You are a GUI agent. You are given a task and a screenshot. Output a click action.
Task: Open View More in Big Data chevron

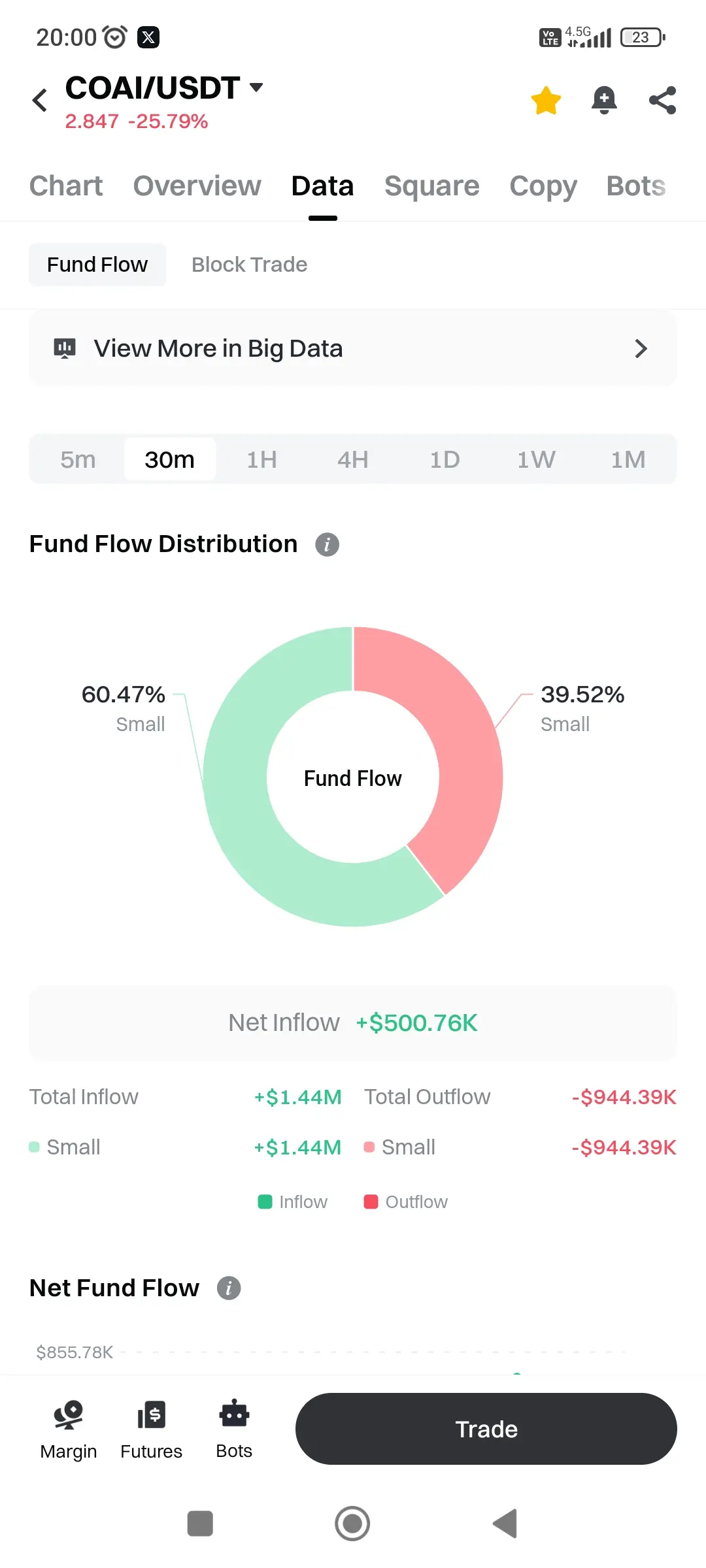pos(641,349)
